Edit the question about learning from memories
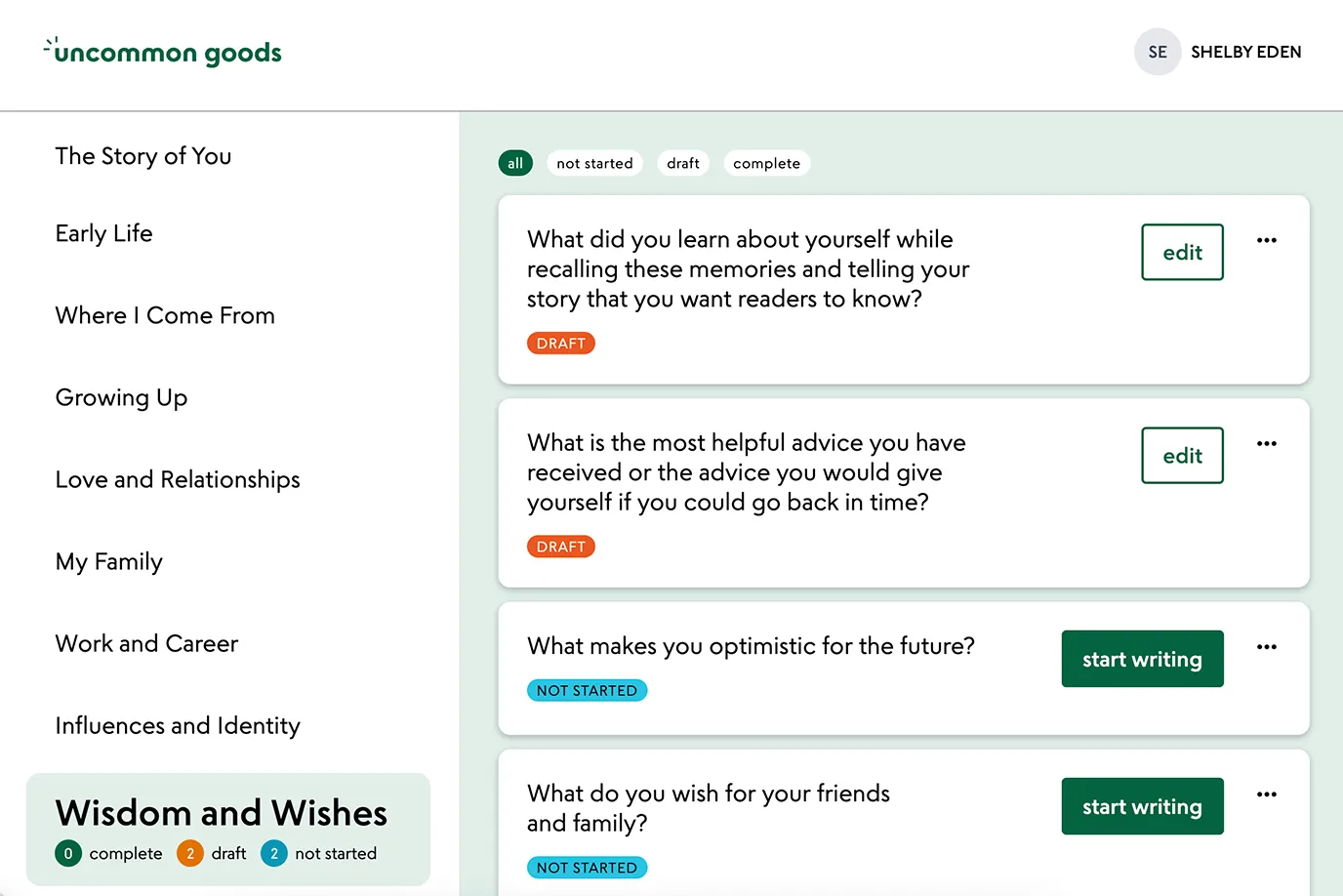The height and width of the screenshot is (896, 1343). (x=1182, y=252)
